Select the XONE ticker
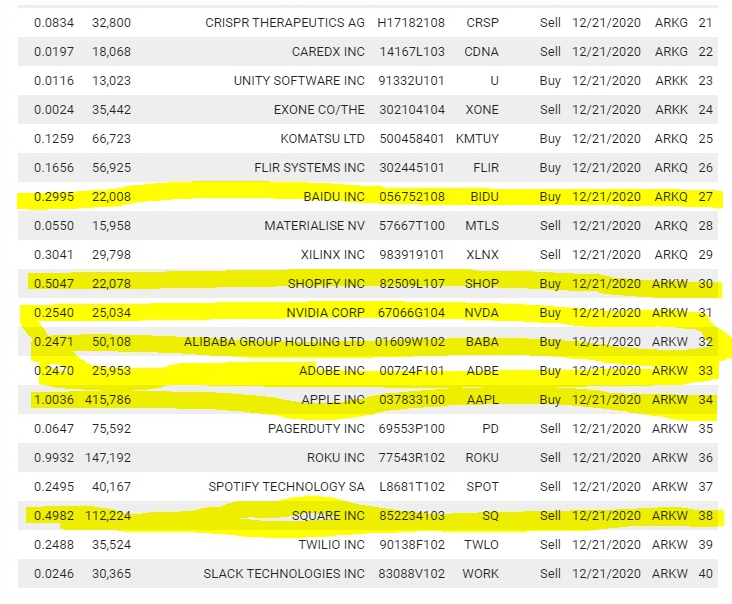This screenshot has width=732, height=604. tap(482, 109)
